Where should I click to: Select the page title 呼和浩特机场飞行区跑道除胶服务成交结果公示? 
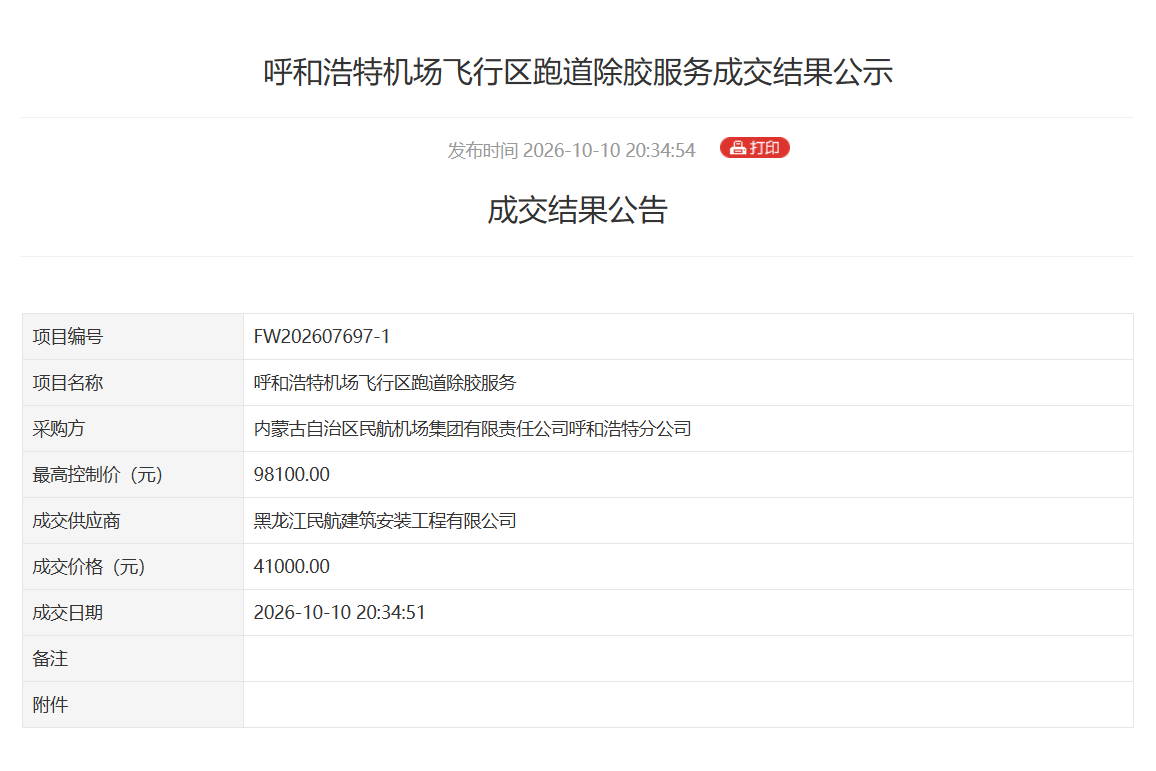click(x=578, y=72)
